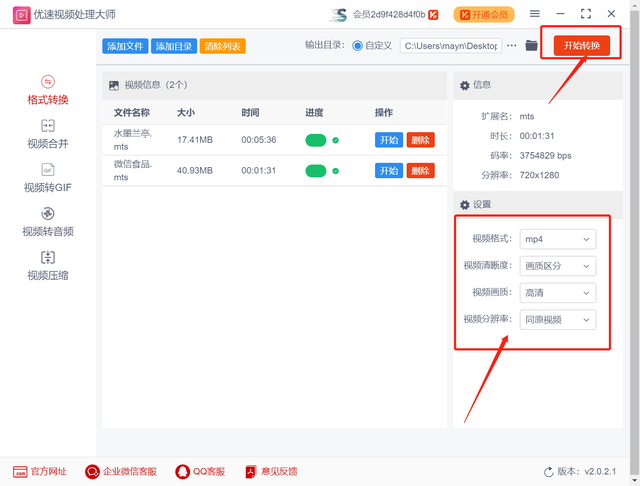The height and width of the screenshot is (486, 640).
Task: Click the 添加文件 button
Action: click(124, 46)
